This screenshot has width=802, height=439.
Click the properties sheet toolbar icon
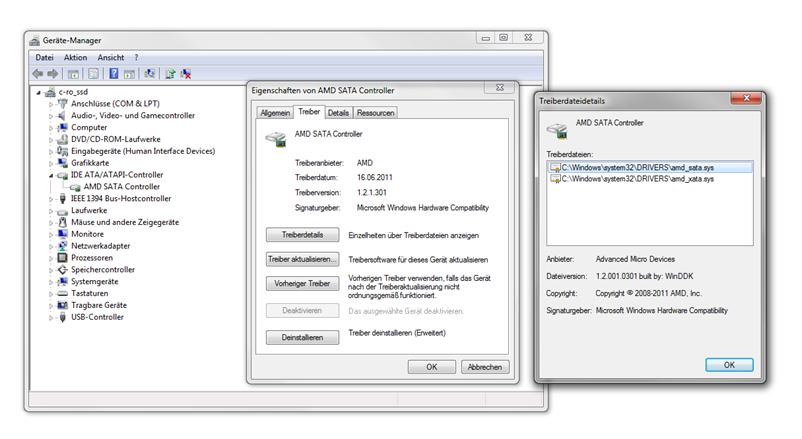click(93, 74)
